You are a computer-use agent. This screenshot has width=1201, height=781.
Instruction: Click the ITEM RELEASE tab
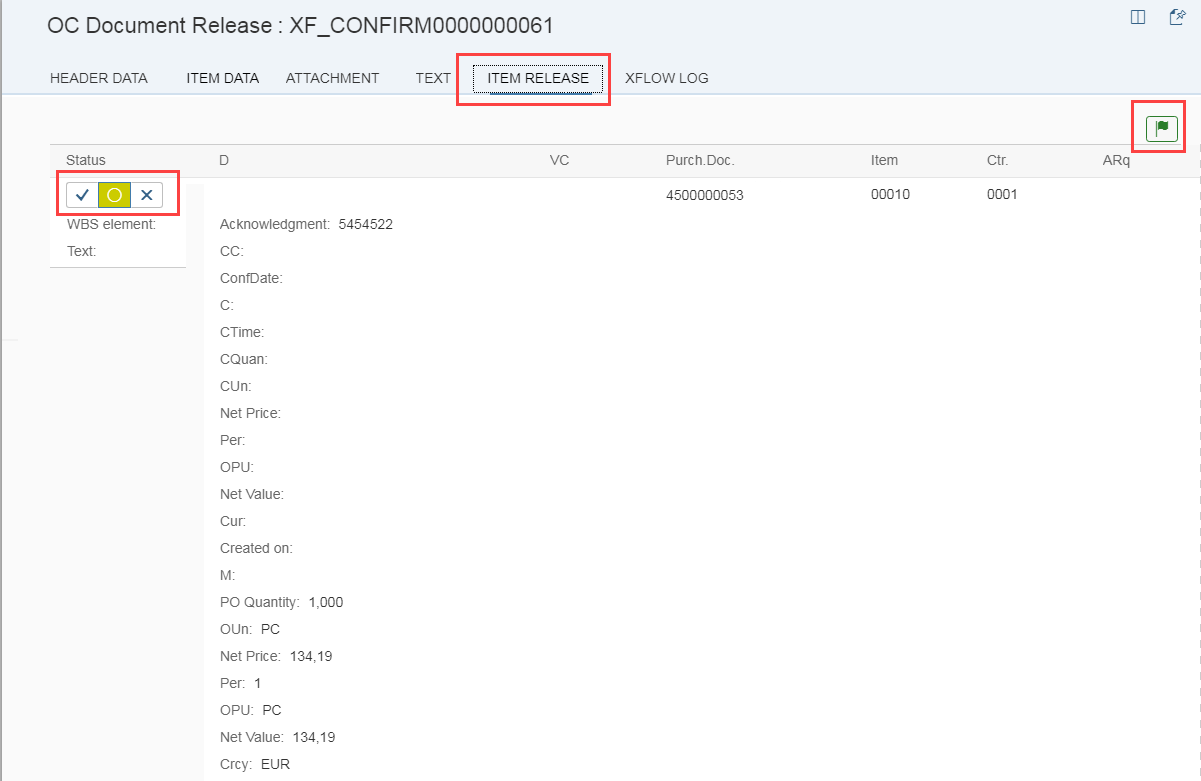click(x=538, y=78)
